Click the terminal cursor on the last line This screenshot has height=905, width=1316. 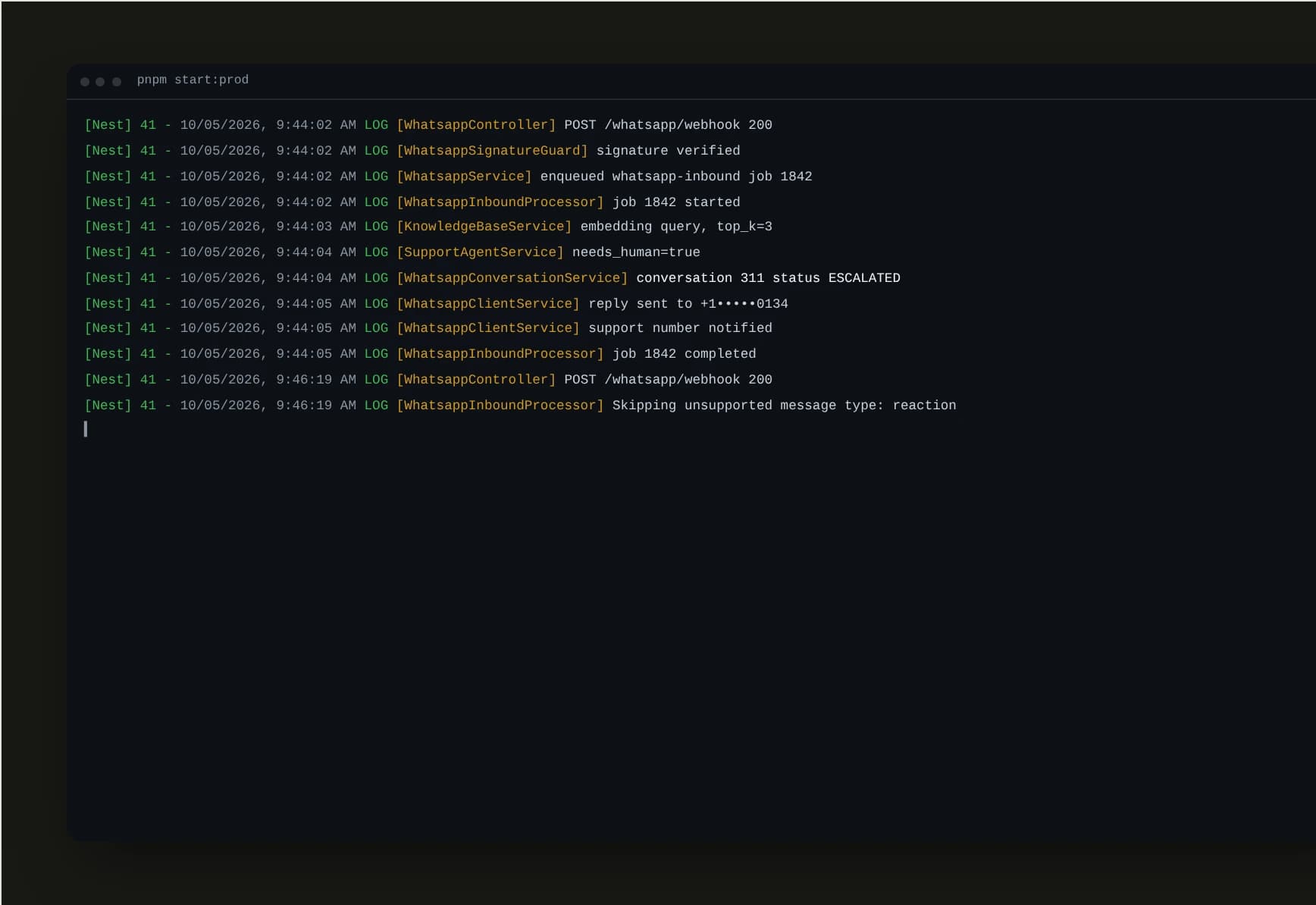(x=86, y=429)
